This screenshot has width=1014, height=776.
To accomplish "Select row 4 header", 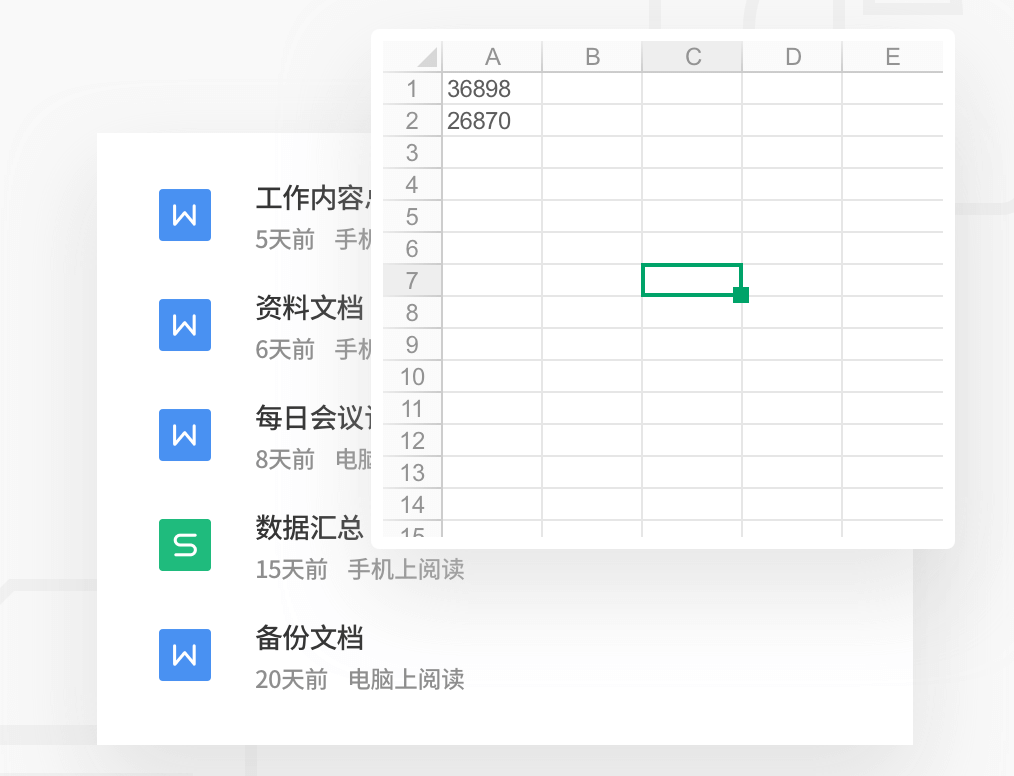I will (x=413, y=184).
